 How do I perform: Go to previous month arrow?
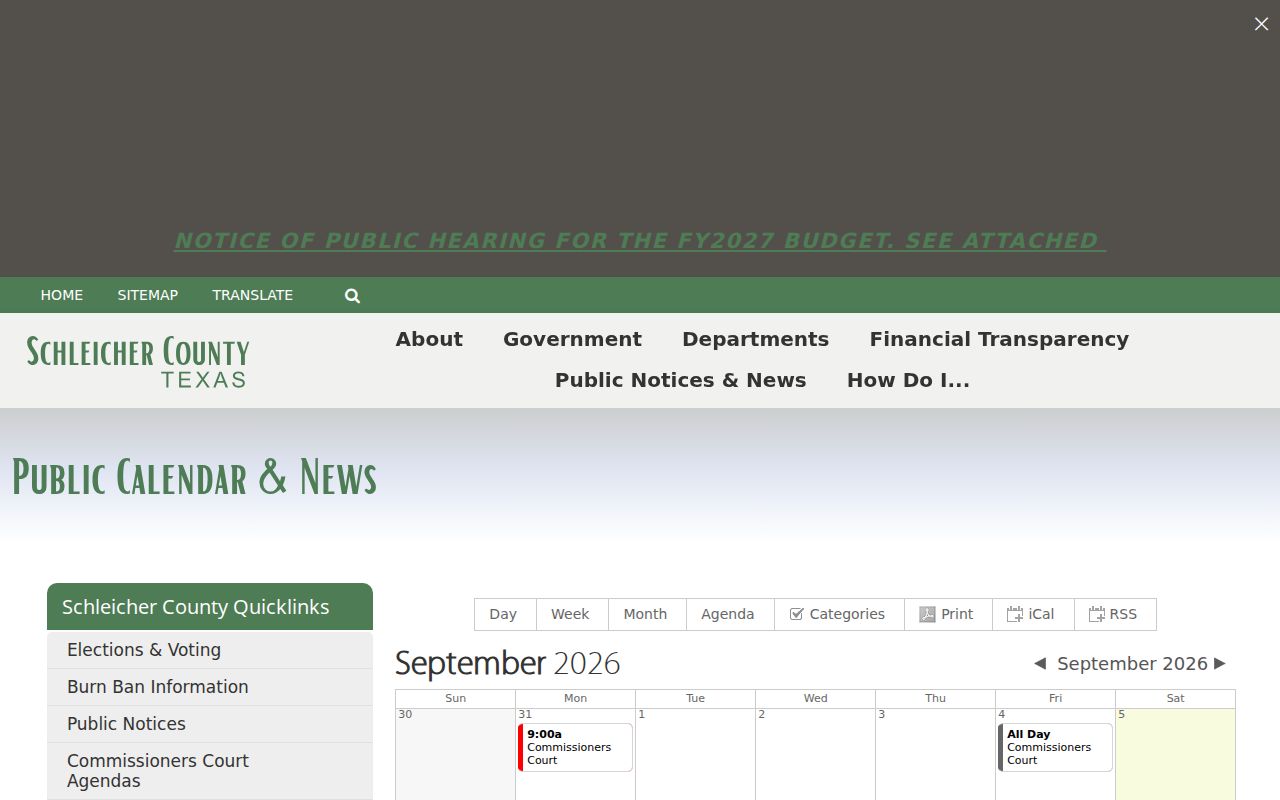1040,664
